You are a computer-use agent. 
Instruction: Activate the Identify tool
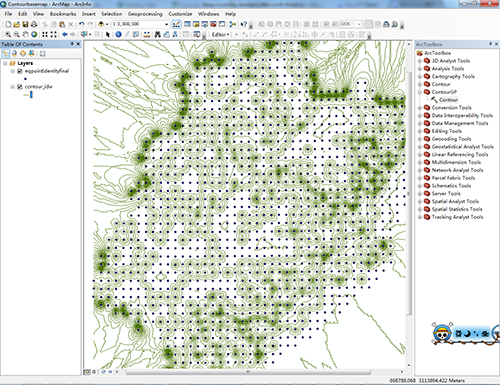pos(118,34)
